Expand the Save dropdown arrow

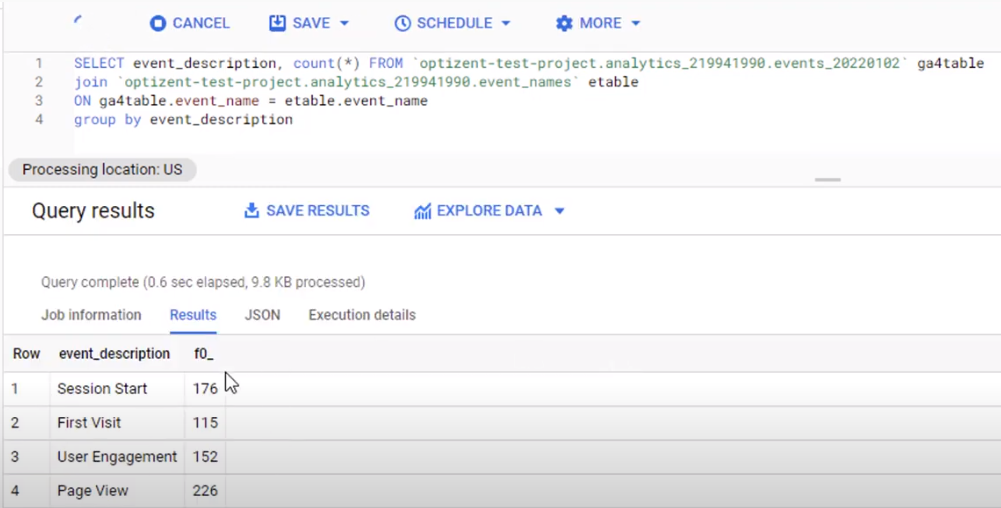tap(345, 23)
